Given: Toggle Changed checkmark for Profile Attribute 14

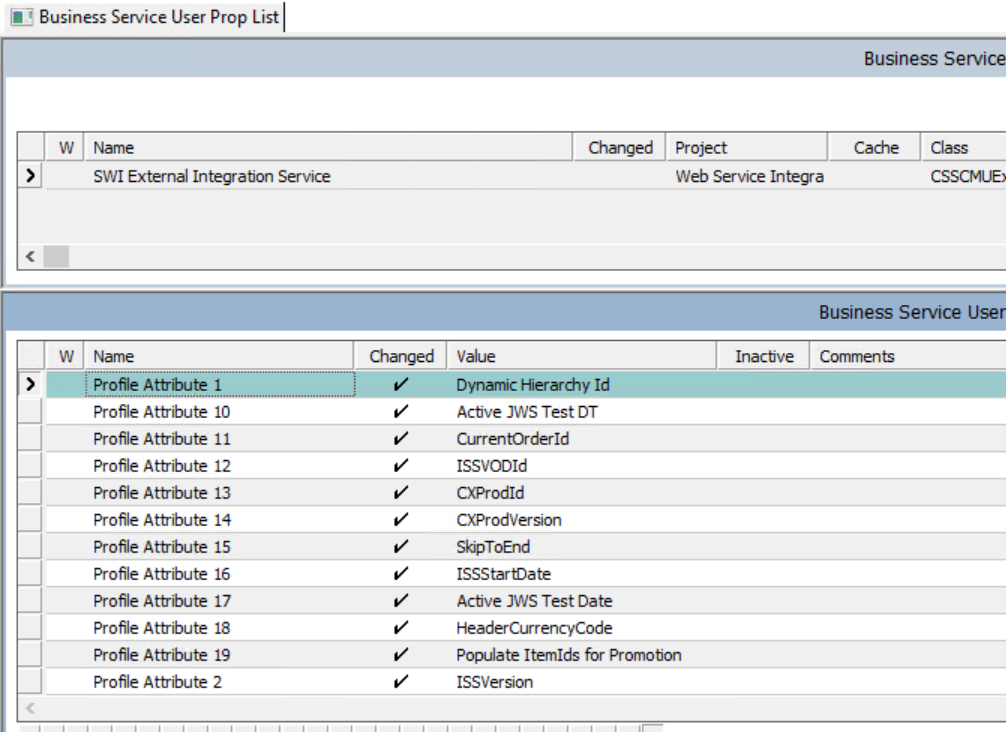Looking at the screenshot, I should point(400,520).
